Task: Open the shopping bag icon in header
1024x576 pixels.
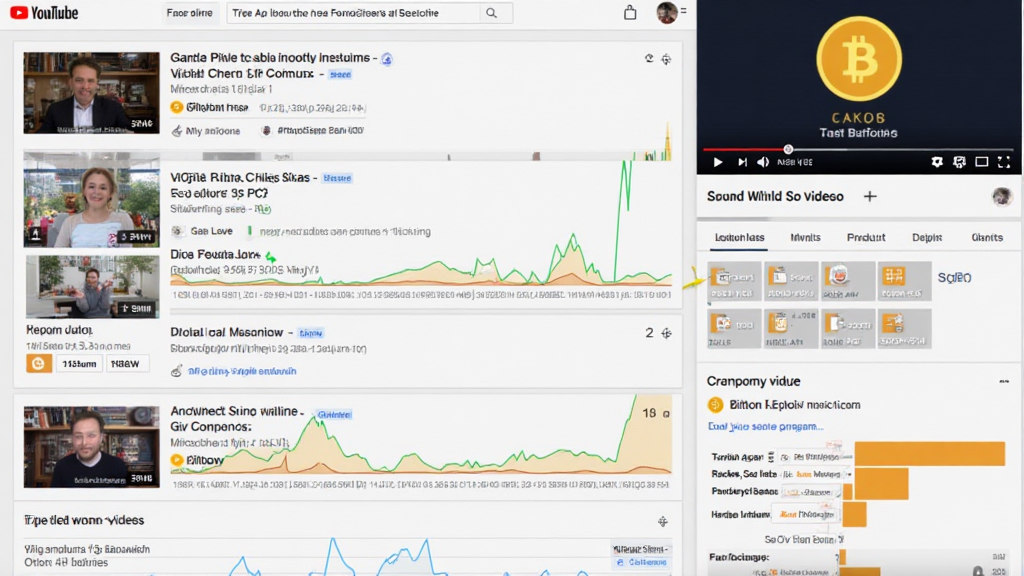Action: pos(629,13)
